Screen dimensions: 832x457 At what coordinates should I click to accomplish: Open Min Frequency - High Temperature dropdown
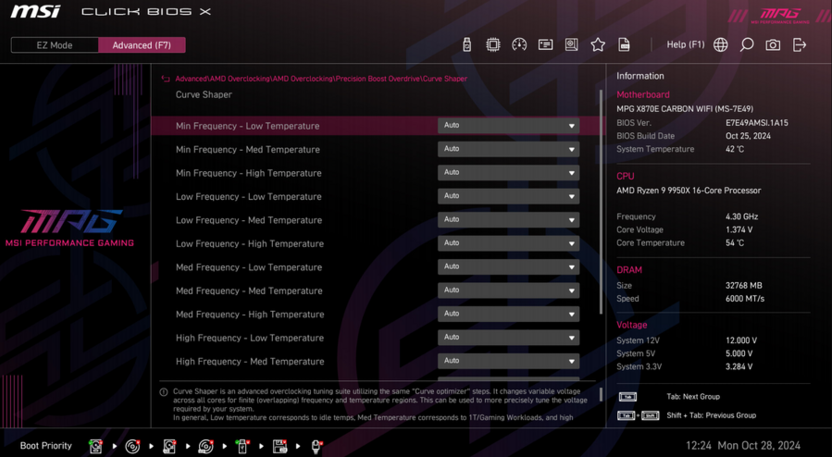508,173
